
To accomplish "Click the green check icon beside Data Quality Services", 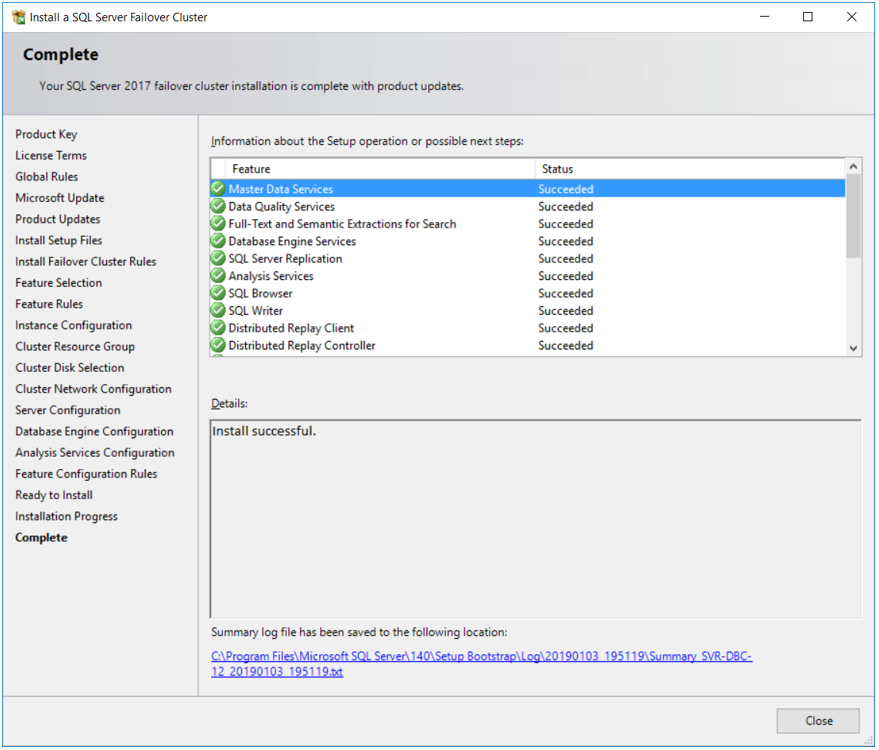I will [218, 206].
